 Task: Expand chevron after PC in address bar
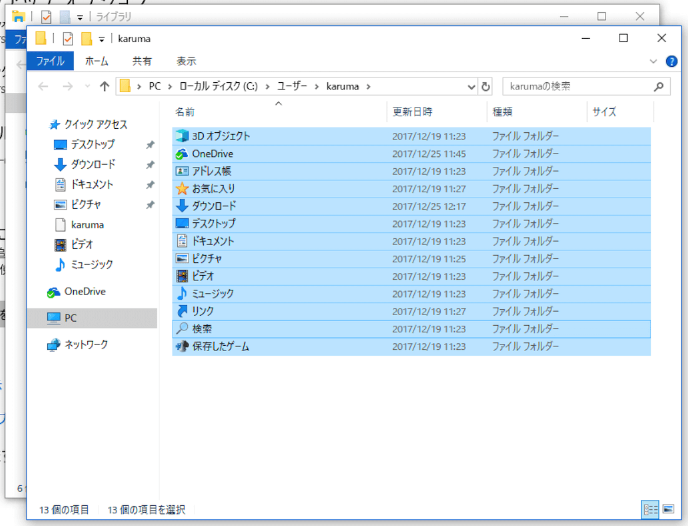coord(170,86)
